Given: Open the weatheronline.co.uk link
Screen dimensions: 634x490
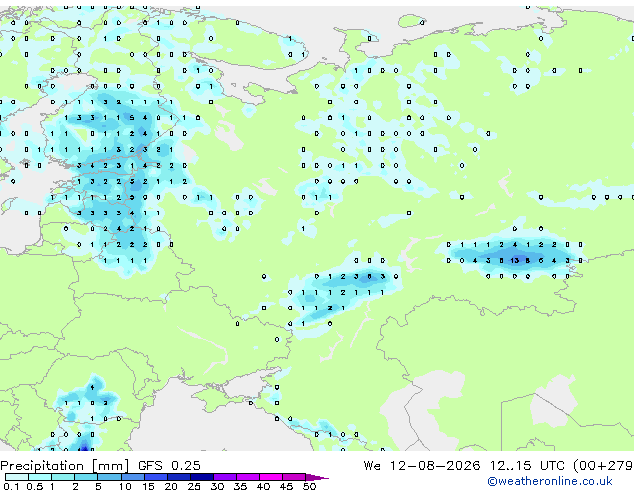Looking at the screenshot, I should tap(549, 481).
